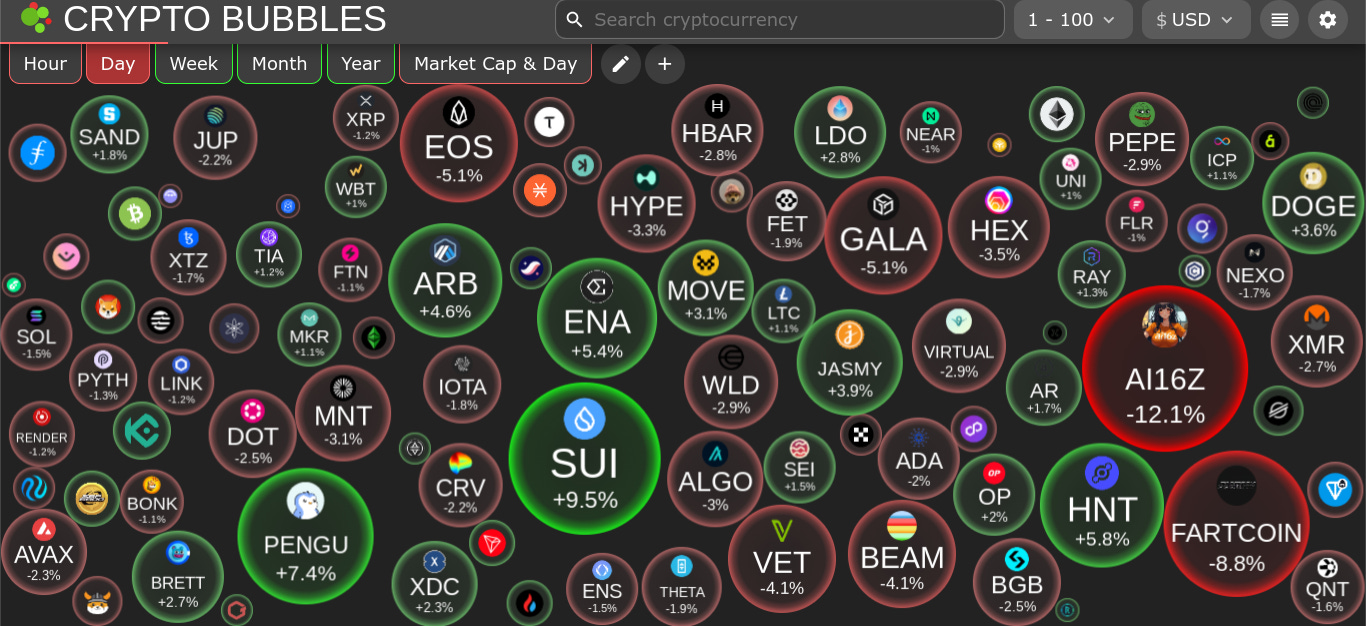
Task: Select the VIRTUAL bubble
Action: [x=959, y=346]
